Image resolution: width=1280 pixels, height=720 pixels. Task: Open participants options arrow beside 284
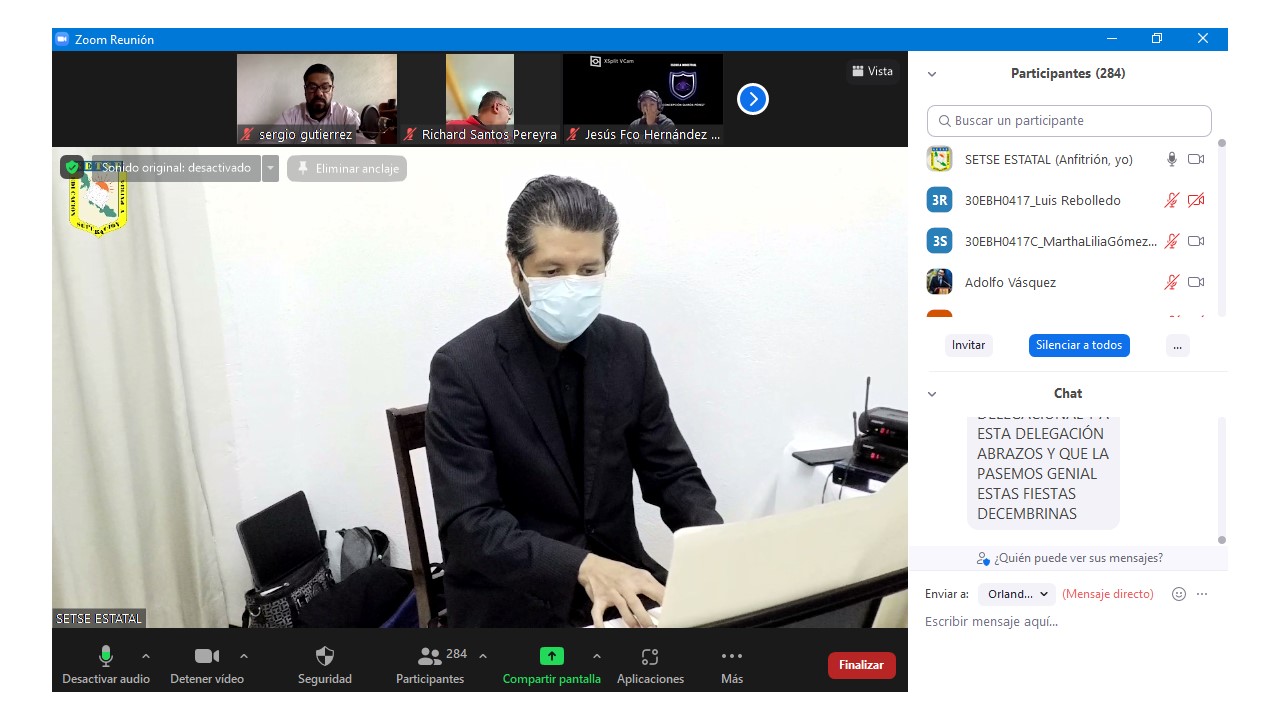pyautogui.click(x=483, y=656)
